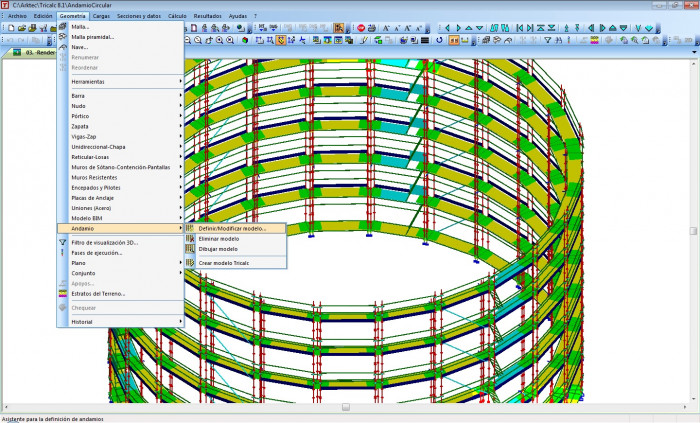Open the Cálculo menu
The image size is (700, 423).
click(x=177, y=16)
